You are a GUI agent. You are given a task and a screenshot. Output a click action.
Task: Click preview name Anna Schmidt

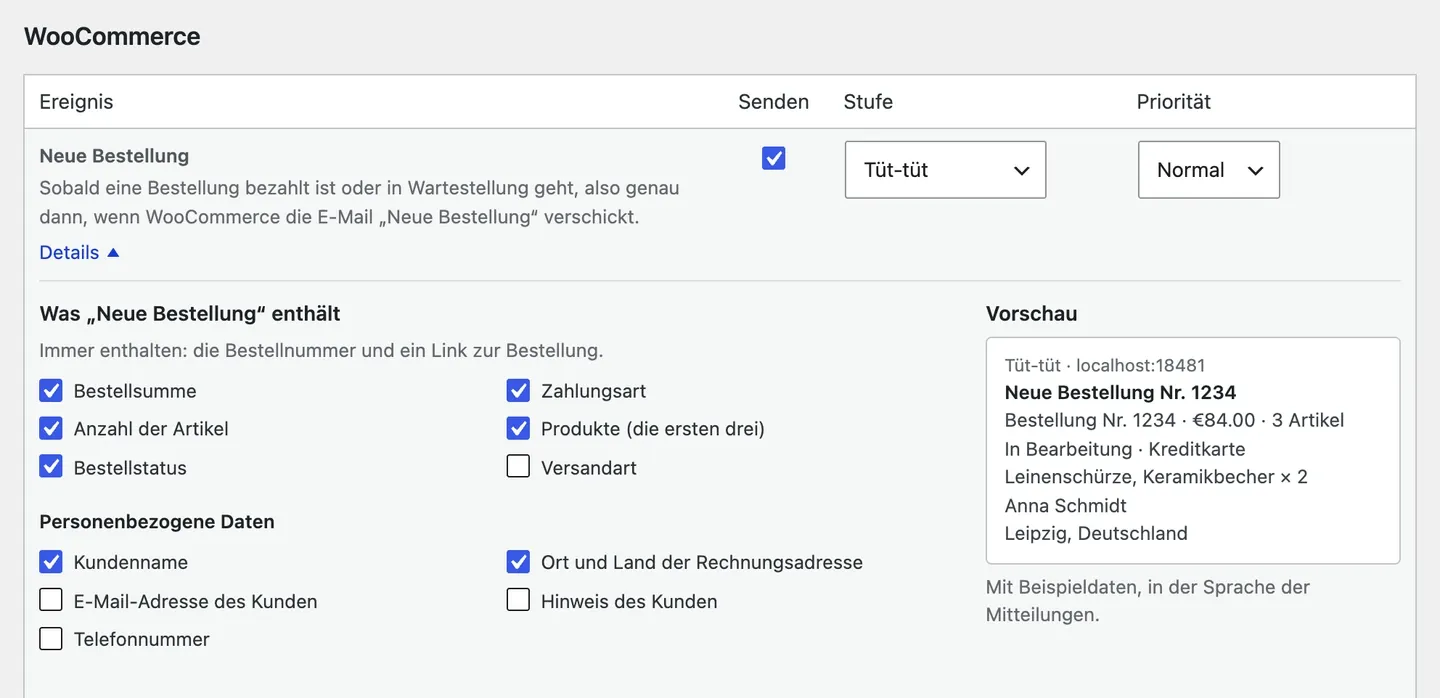[1066, 506]
